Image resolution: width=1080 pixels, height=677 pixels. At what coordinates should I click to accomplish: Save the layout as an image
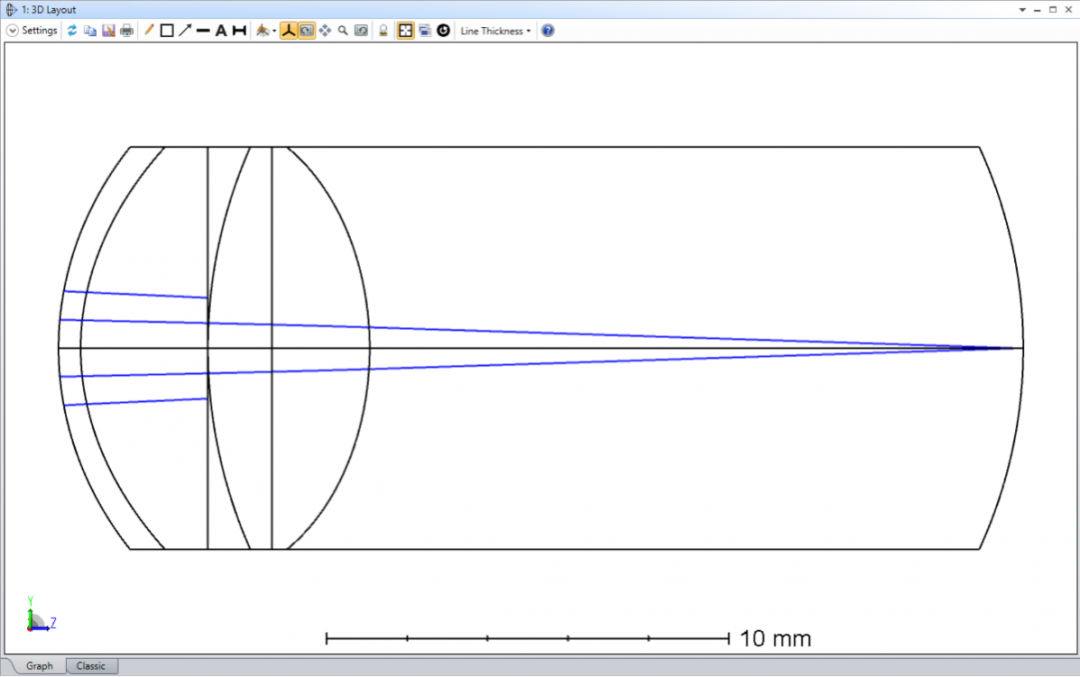coord(107,30)
